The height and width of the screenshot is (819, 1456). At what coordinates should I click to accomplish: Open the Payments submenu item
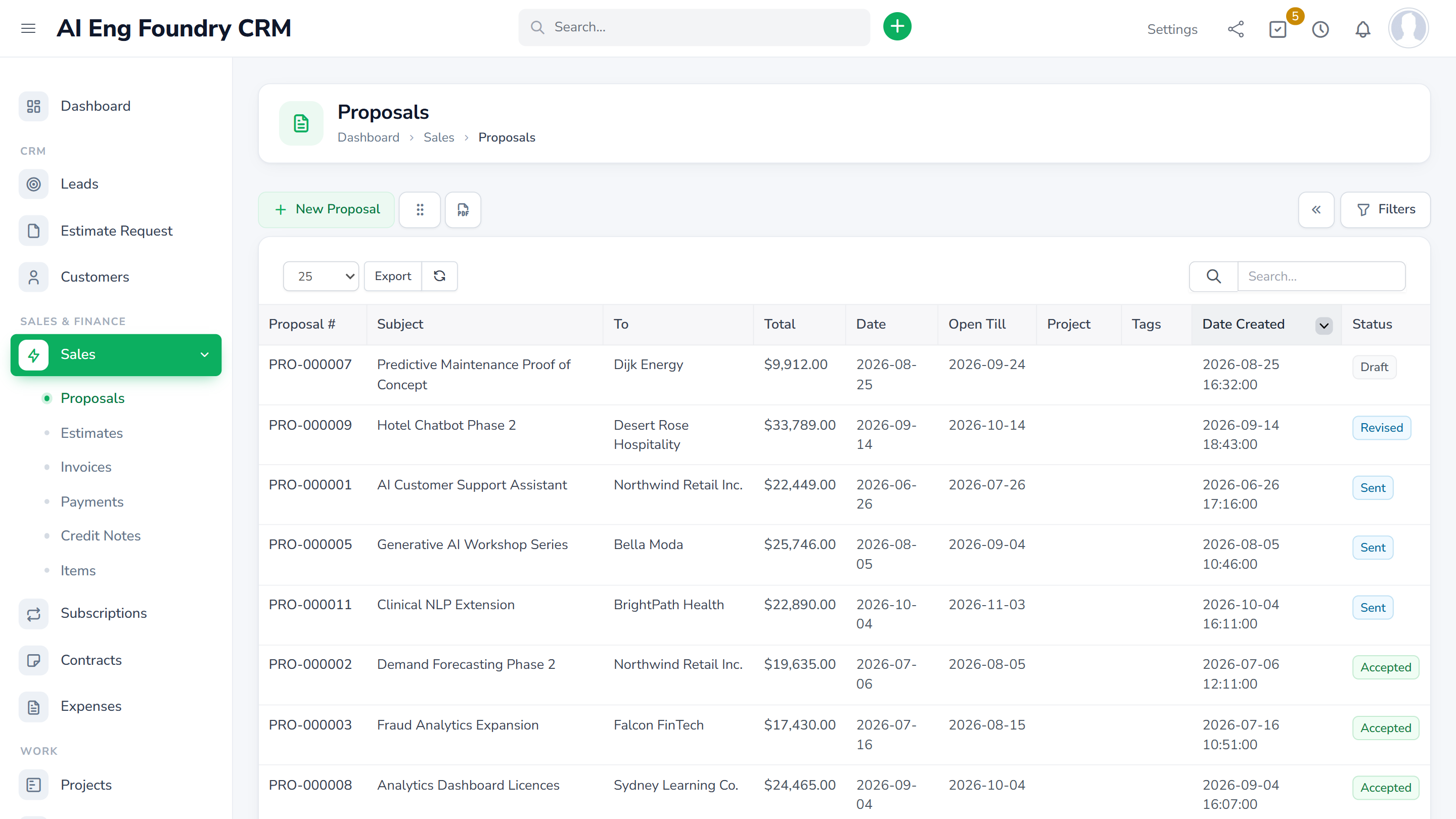coord(92,502)
